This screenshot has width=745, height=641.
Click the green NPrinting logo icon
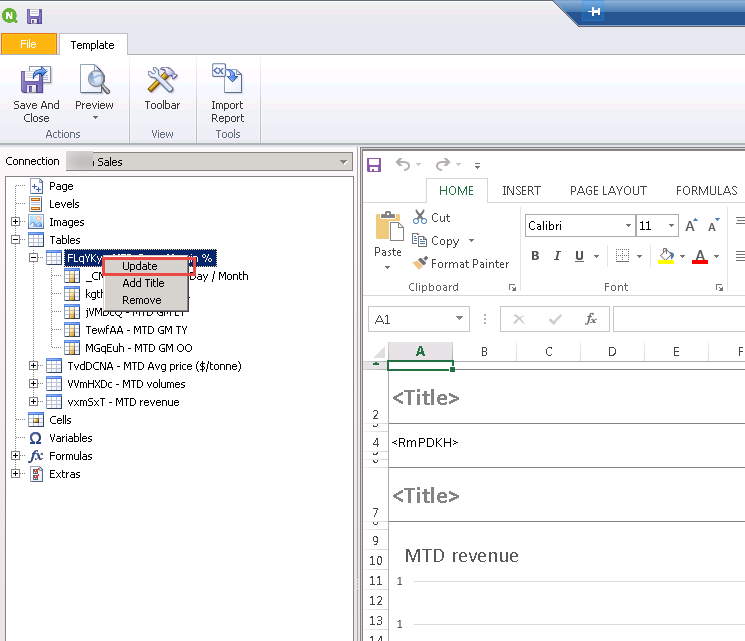click(10, 16)
